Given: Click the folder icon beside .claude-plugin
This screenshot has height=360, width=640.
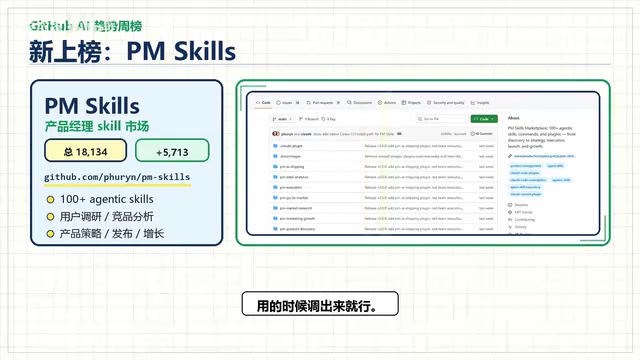Looking at the screenshot, I should [275, 146].
